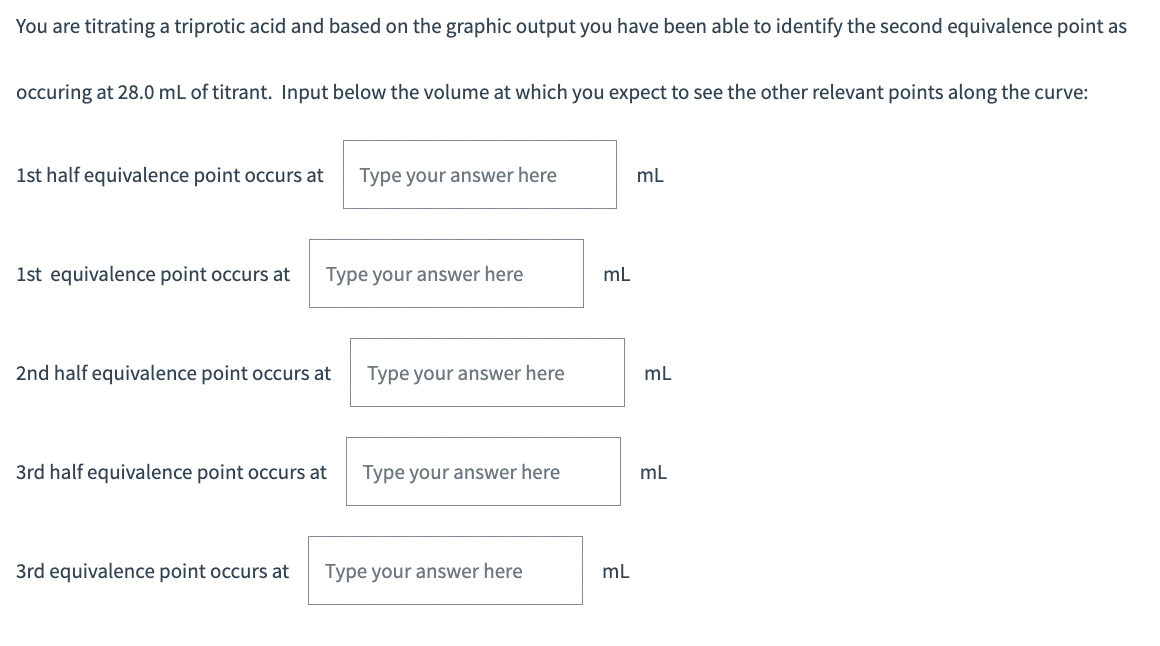Select the 2nd half equivalence point input
Viewport: 1160px width, 646px height.
click(487, 373)
